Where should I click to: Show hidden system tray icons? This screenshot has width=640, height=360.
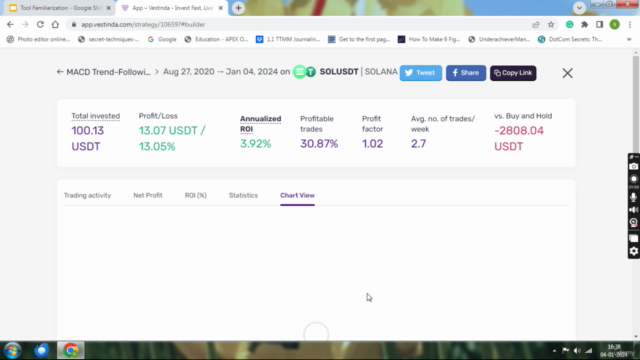click(x=554, y=351)
